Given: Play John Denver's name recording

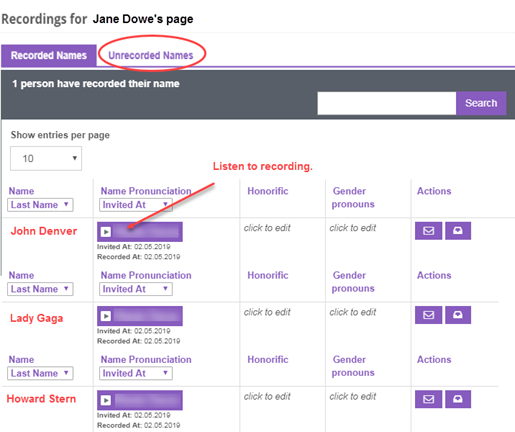Looking at the screenshot, I should (x=106, y=232).
